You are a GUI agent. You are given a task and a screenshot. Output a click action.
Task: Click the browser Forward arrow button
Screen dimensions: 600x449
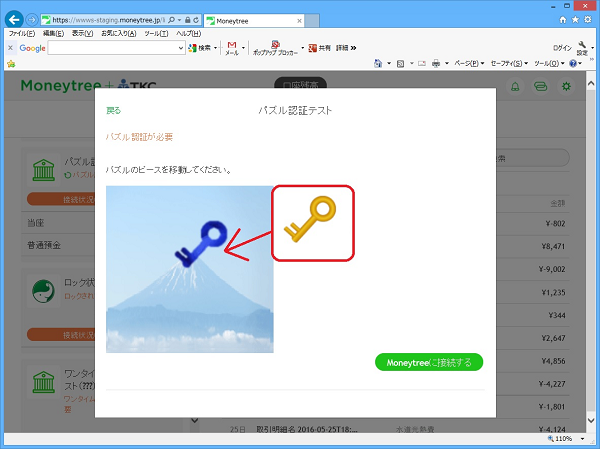(x=32, y=20)
